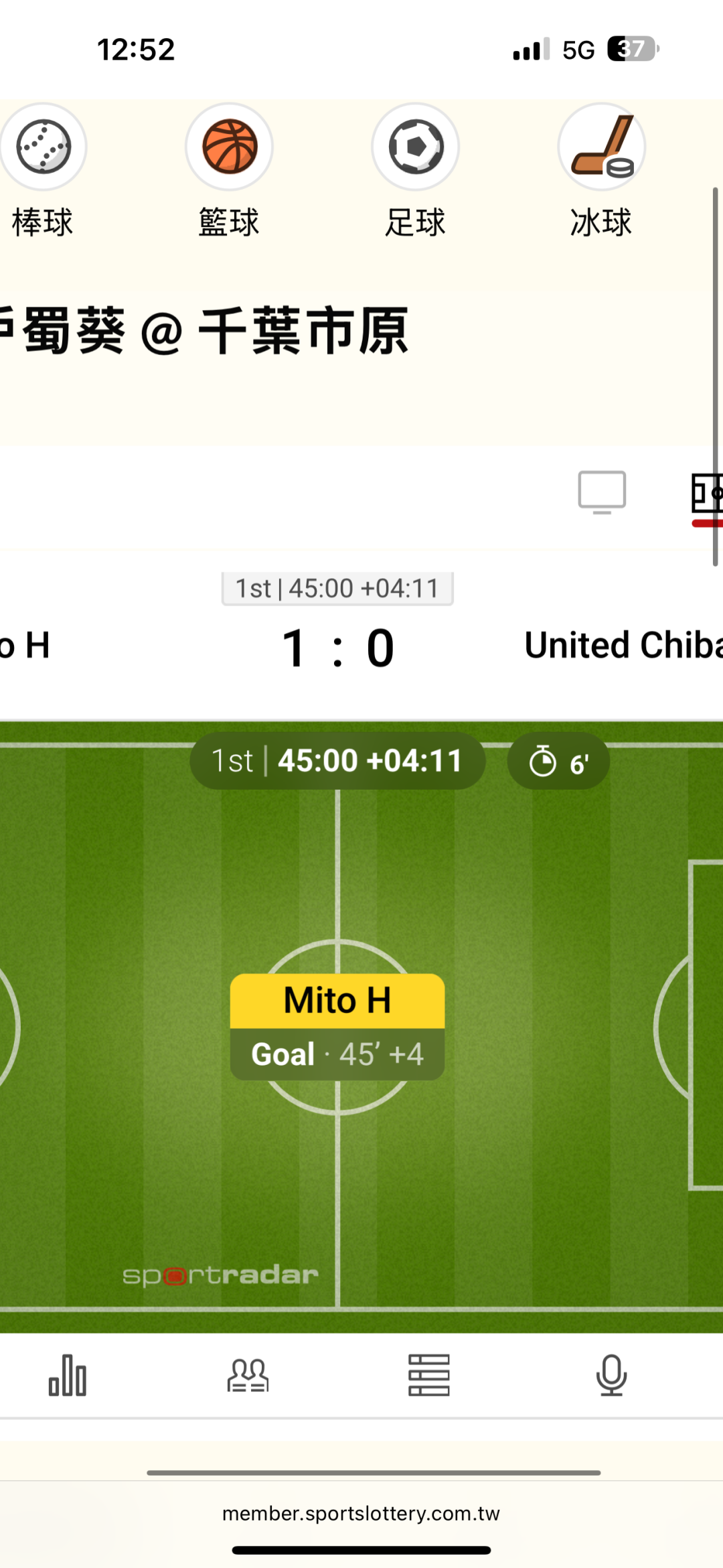Open the standings table tab

tap(429, 1375)
